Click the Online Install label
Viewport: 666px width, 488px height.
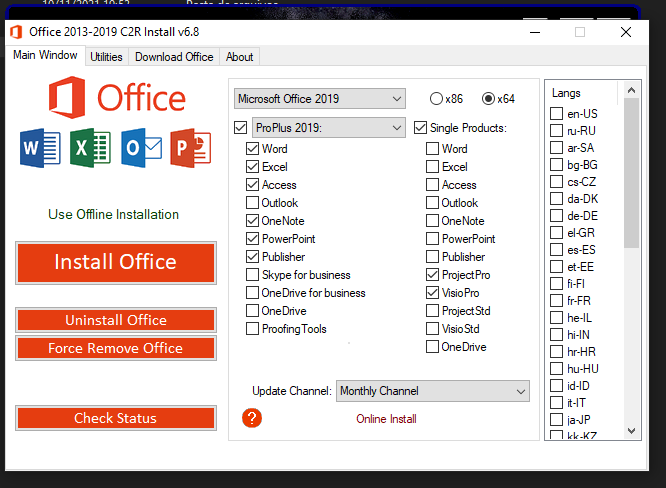click(386, 419)
